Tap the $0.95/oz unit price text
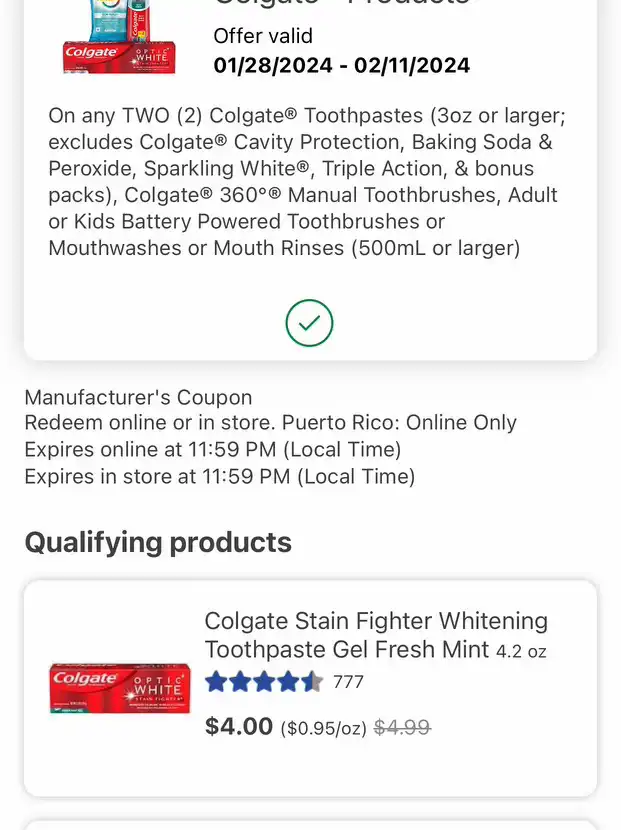 coord(323,728)
